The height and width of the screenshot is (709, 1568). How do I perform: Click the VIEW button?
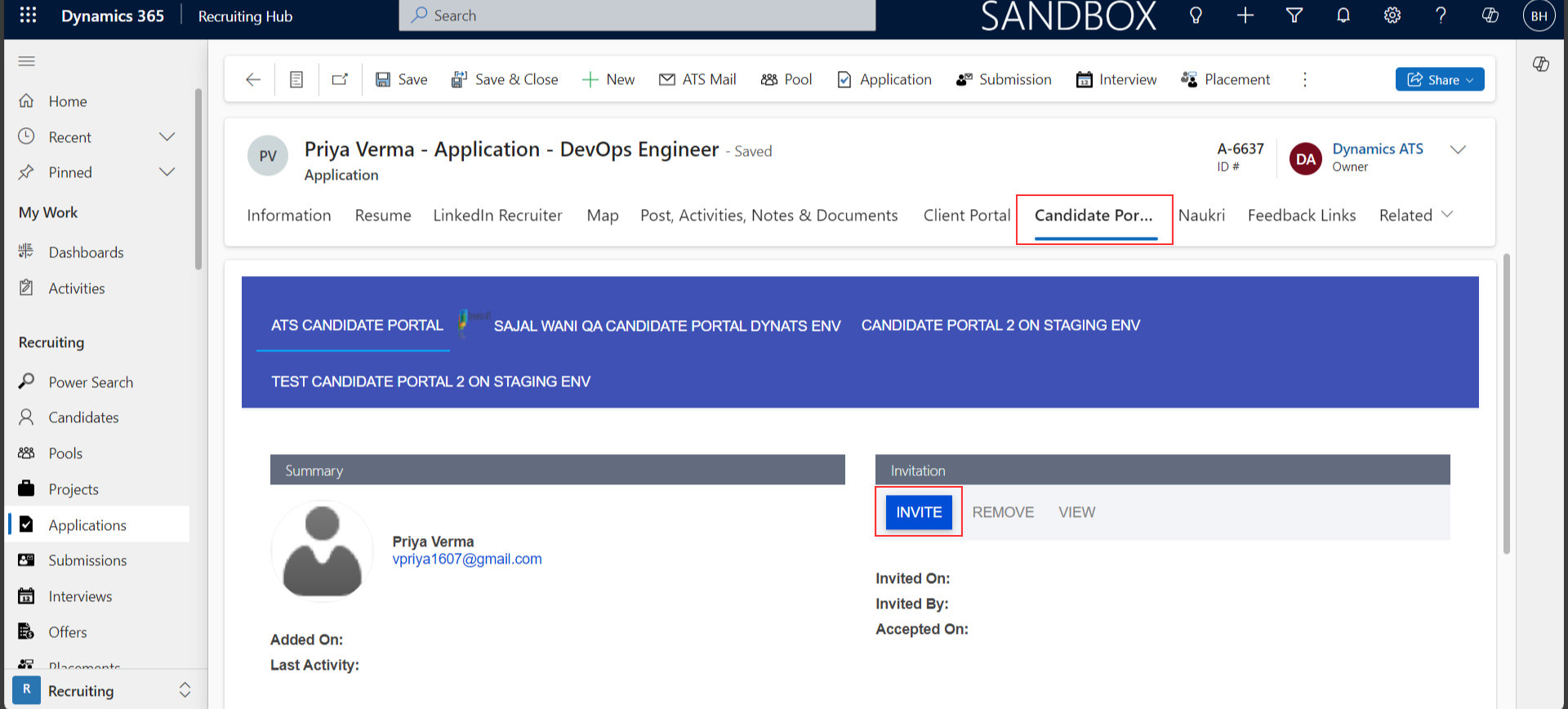click(x=1076, y=512)
